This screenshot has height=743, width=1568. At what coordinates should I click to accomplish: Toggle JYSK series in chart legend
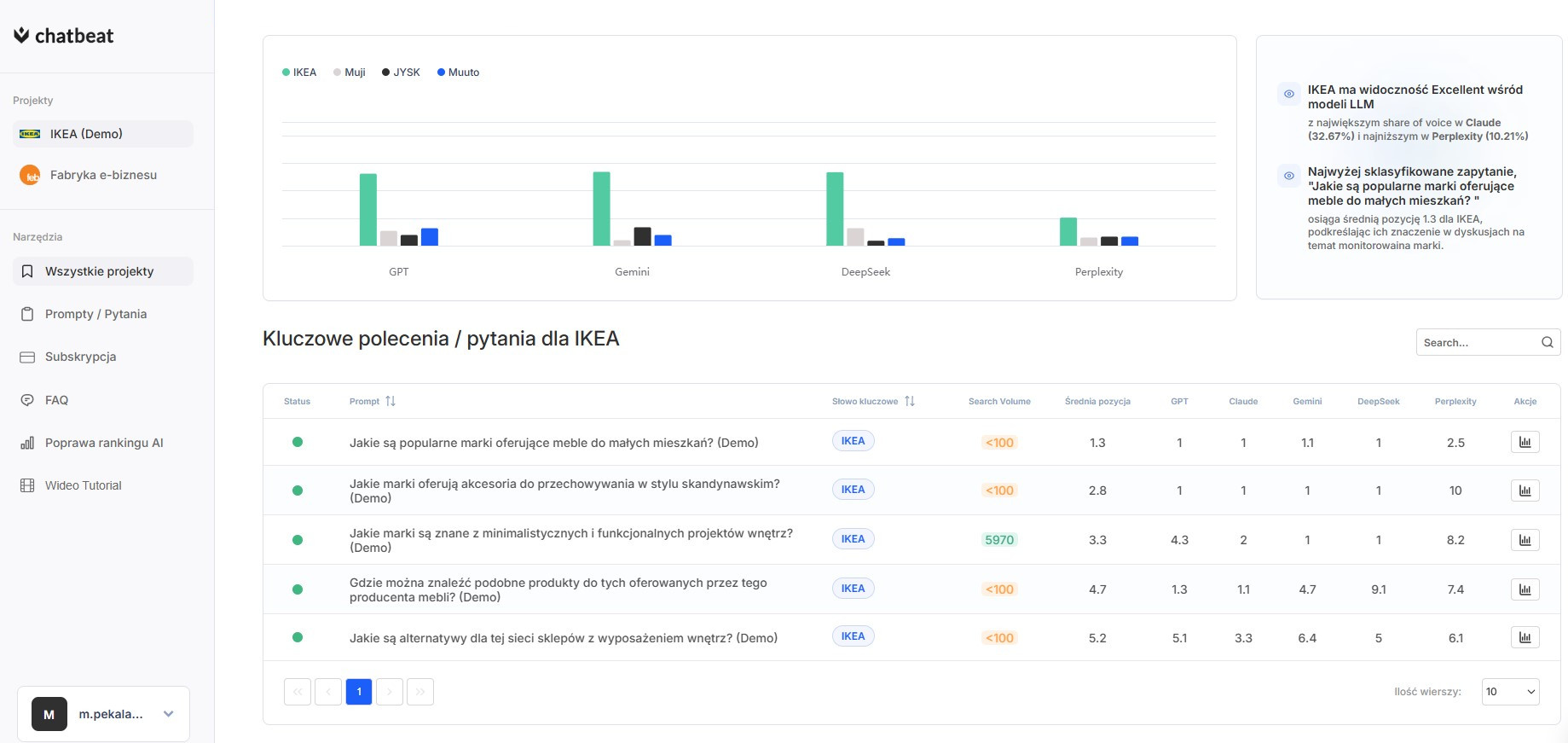pos(401,73)
